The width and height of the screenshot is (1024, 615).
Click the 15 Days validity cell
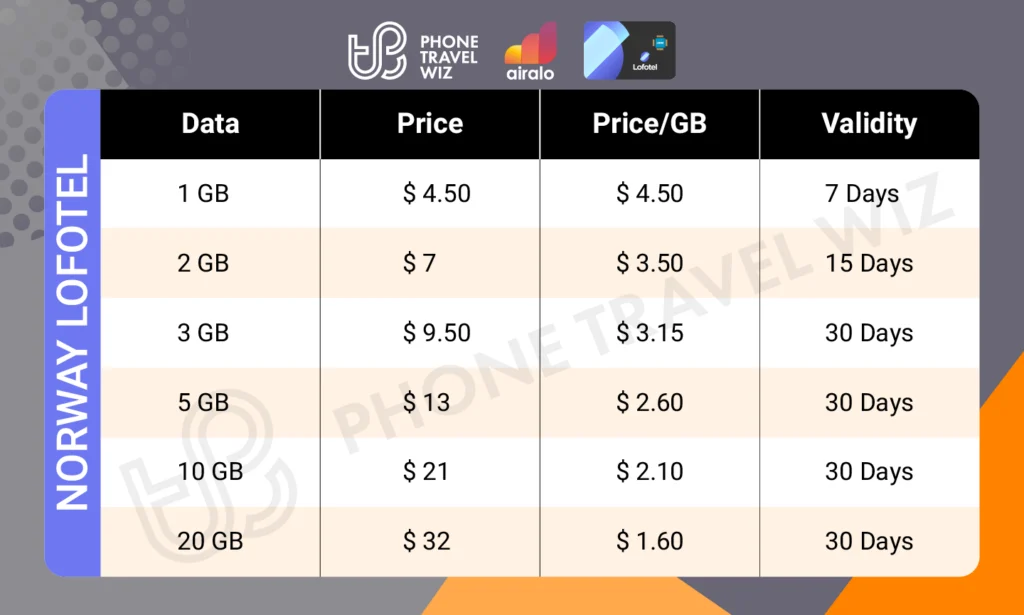click(868, 263)
